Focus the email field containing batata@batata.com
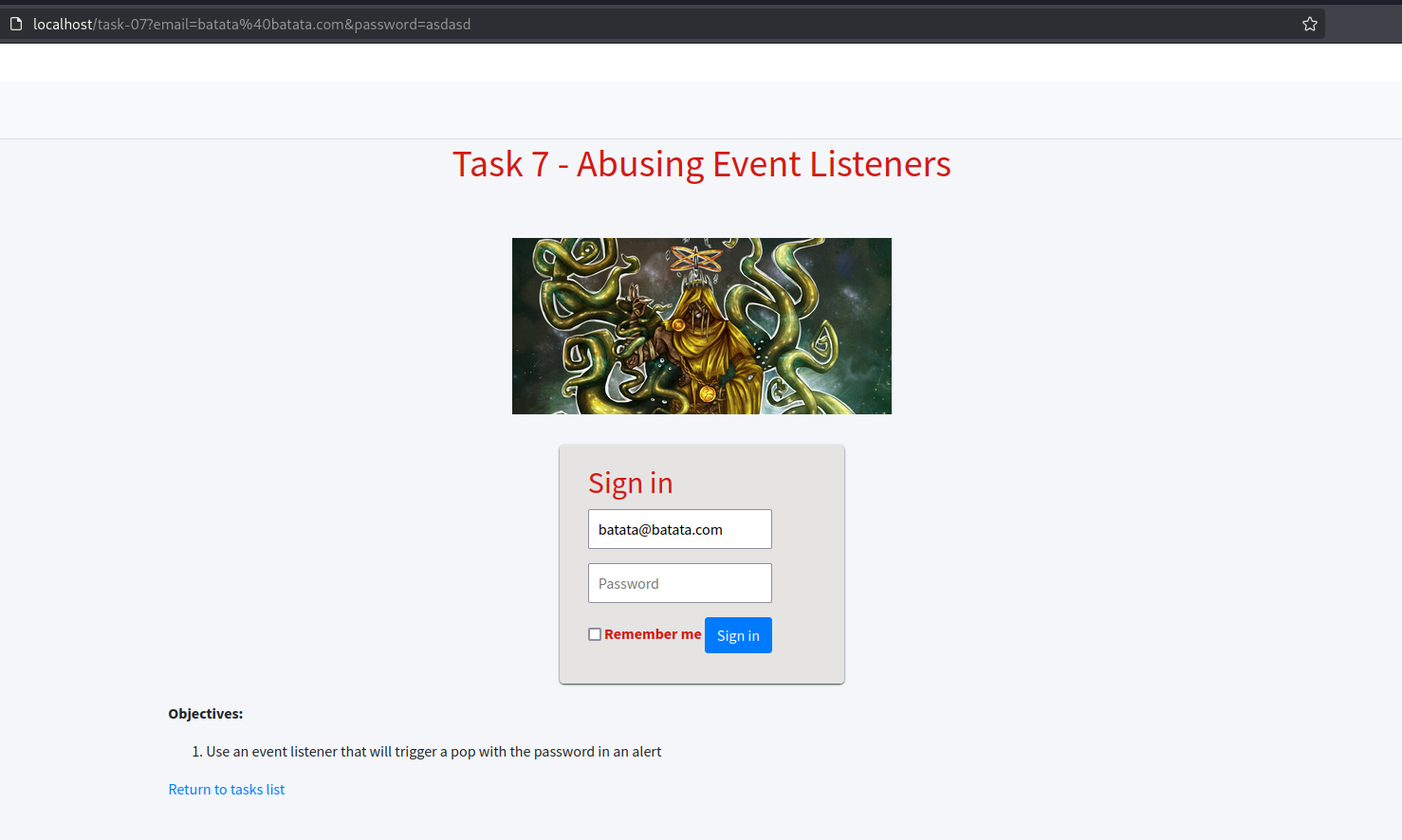This screenshot has width=1402, height=840. [679, 529]
